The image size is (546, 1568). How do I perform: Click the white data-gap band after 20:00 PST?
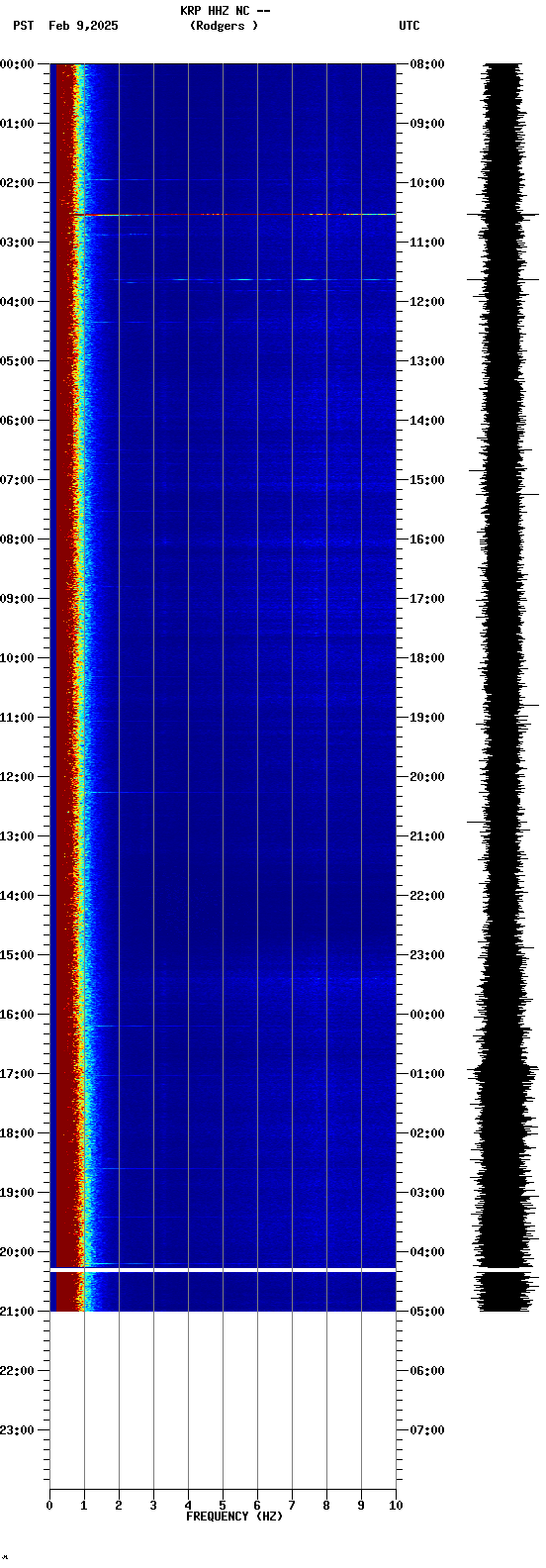[x=223, y=1269]
